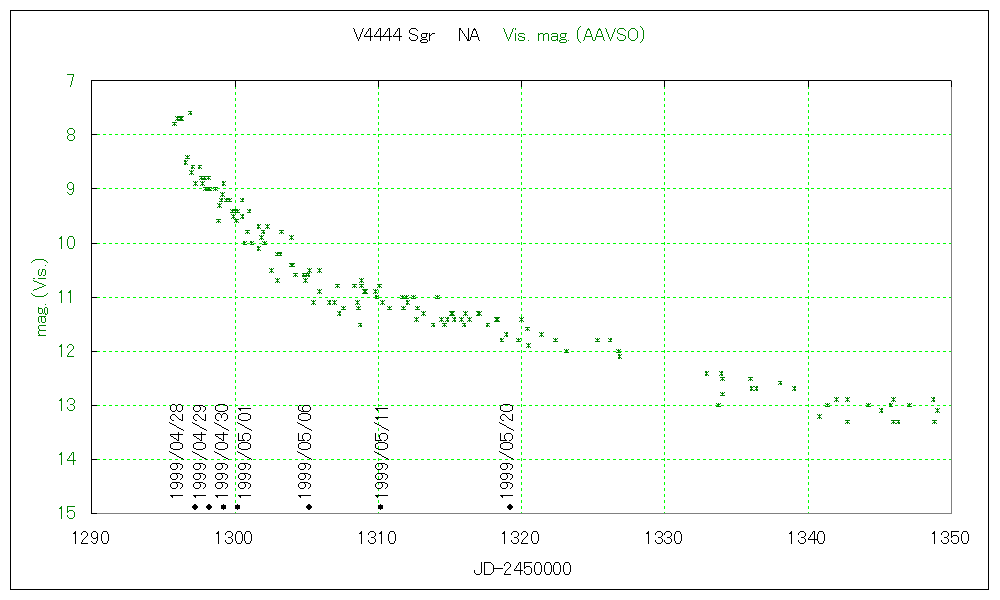Click the diamond marker below 1999/05/20
Image resolution: width=1000 pixels, height=600 pixels.
[510, 507]
